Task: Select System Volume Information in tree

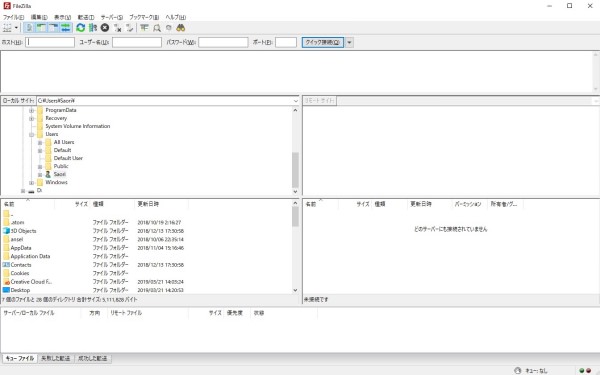Action: pyautogui.click(x=78, y=126)
